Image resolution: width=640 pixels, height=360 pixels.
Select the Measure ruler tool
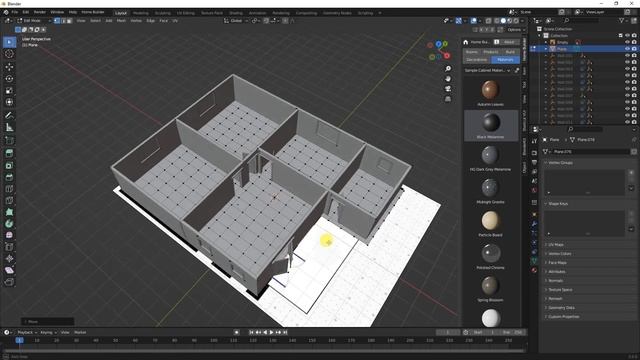9,128
